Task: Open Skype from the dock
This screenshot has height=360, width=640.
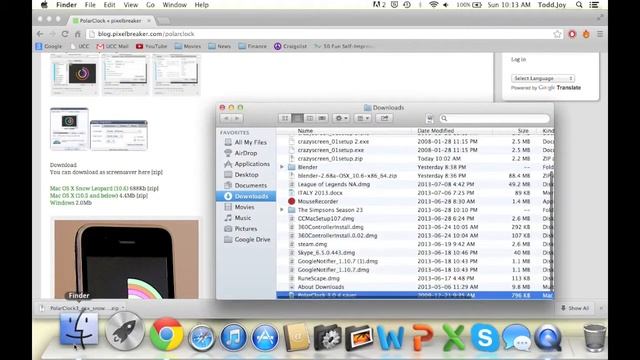Action: pos(484,338)
